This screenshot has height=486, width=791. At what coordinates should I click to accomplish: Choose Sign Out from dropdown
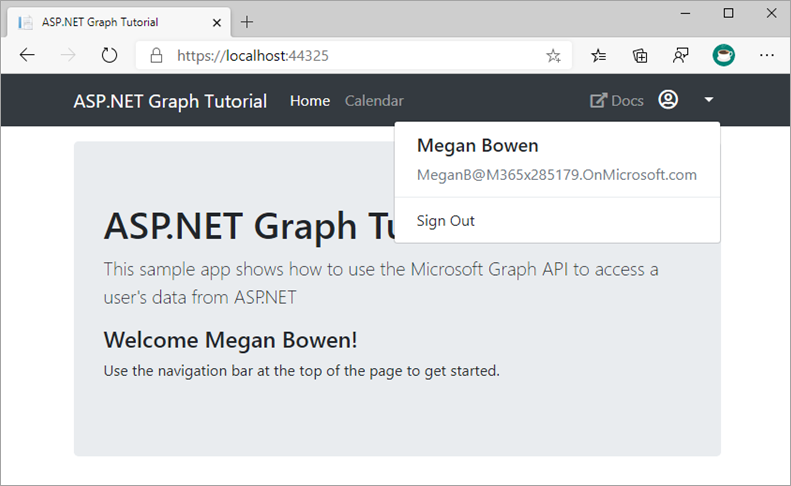445,221
